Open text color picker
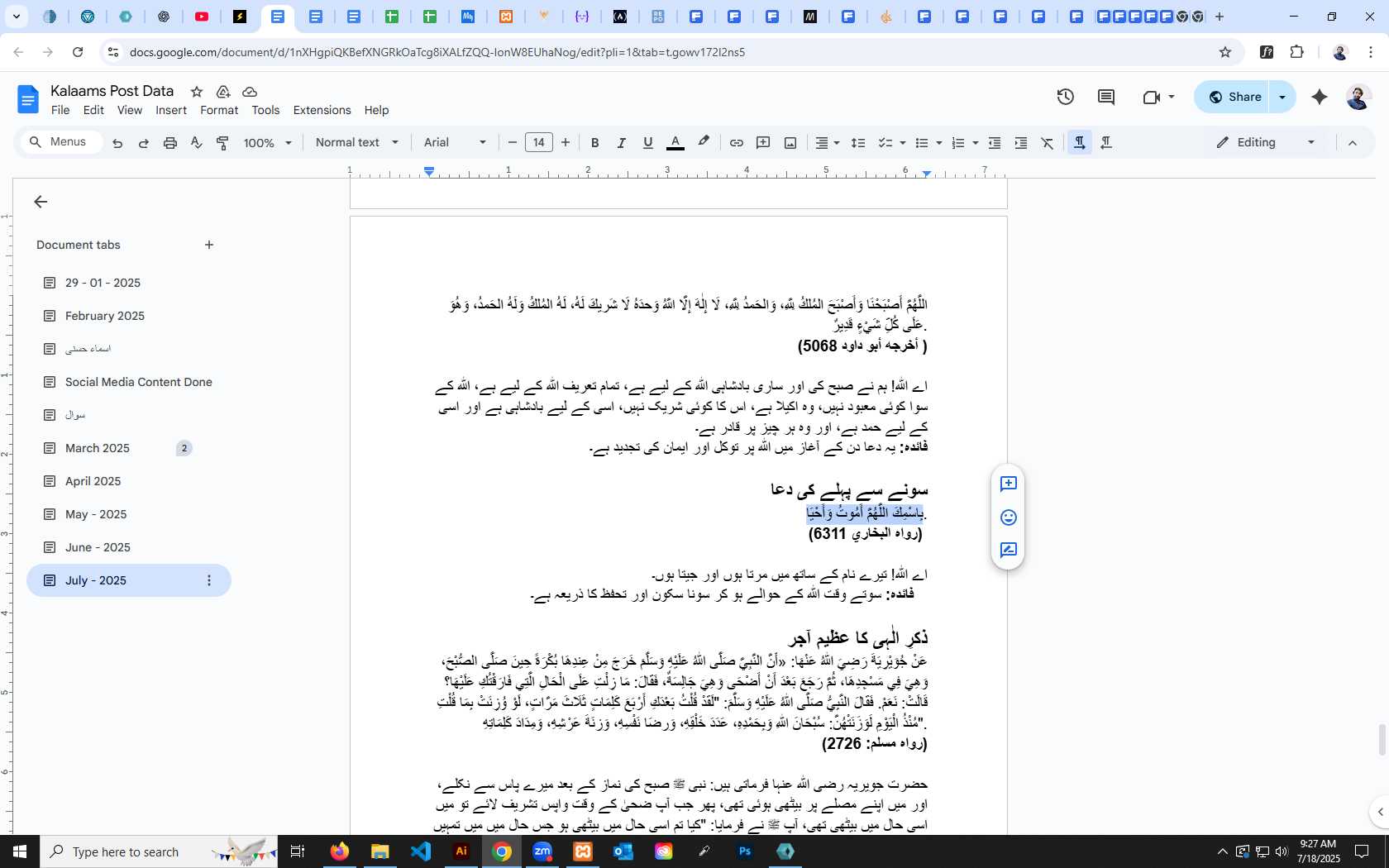1389x868 pixels. (x=675, y=143)
